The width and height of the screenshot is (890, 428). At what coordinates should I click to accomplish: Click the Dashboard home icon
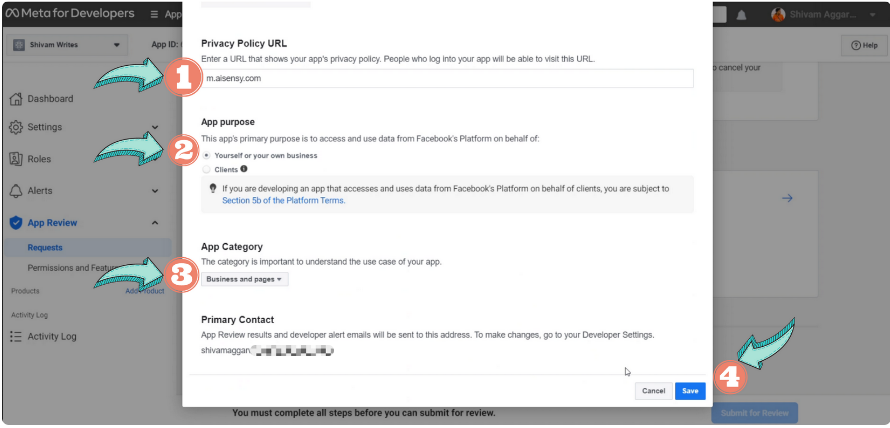pyautogui.click(x=16, y=99)
